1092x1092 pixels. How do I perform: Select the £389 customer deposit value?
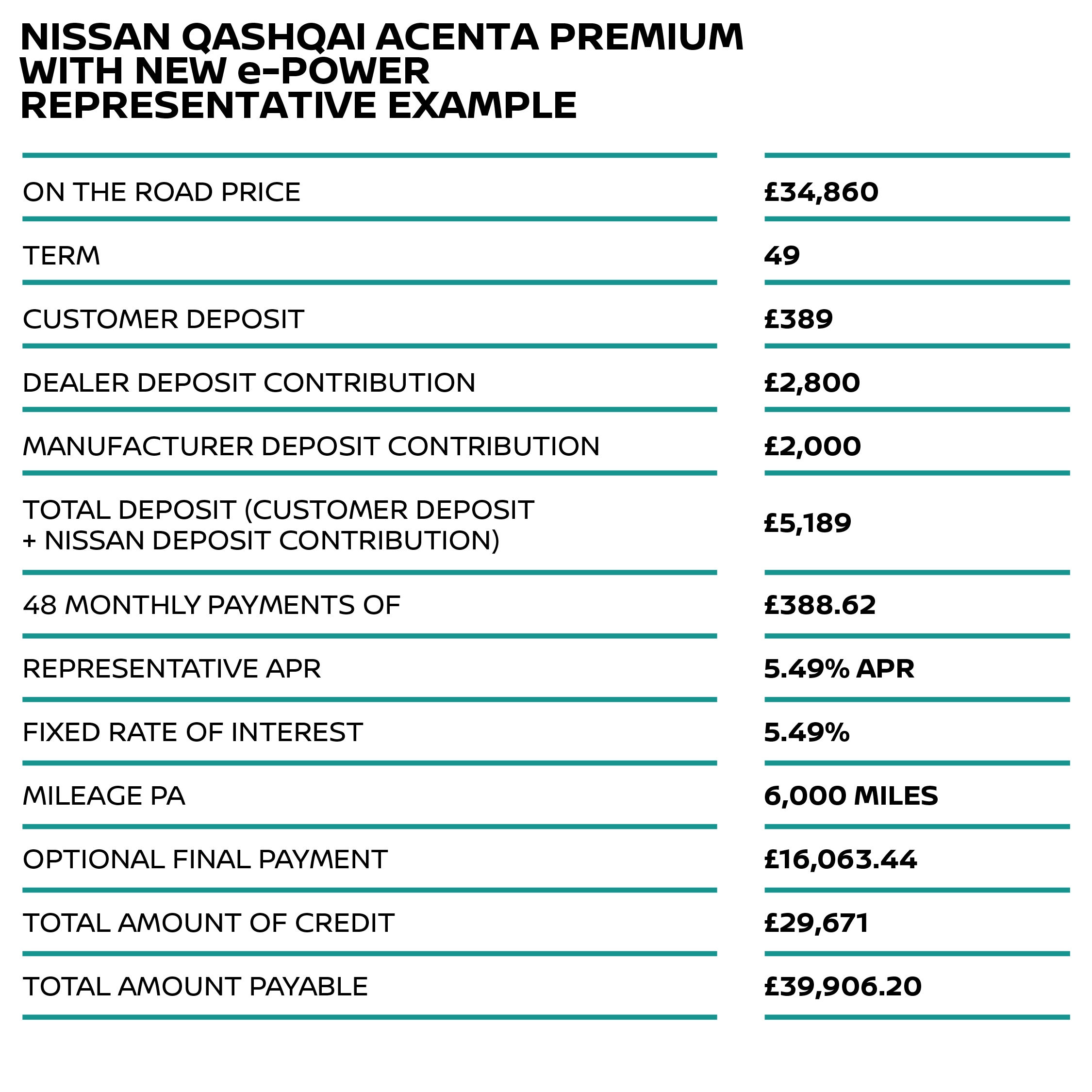798,319
